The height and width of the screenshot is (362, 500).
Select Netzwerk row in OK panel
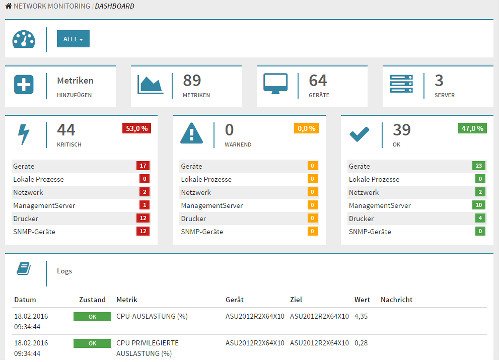[417, 192]
